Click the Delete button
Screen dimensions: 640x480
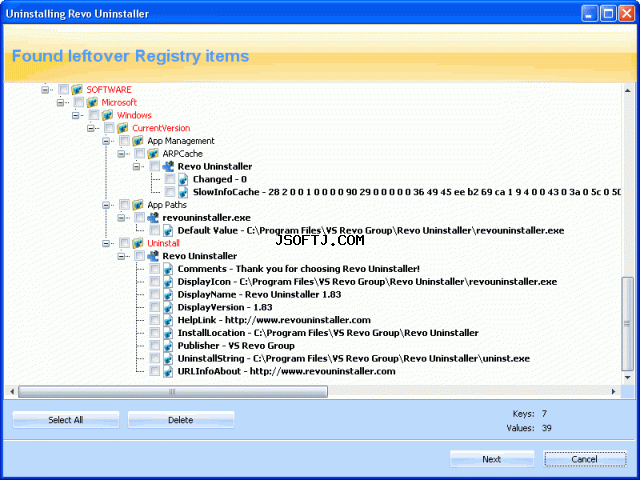(x=181, y=420)
